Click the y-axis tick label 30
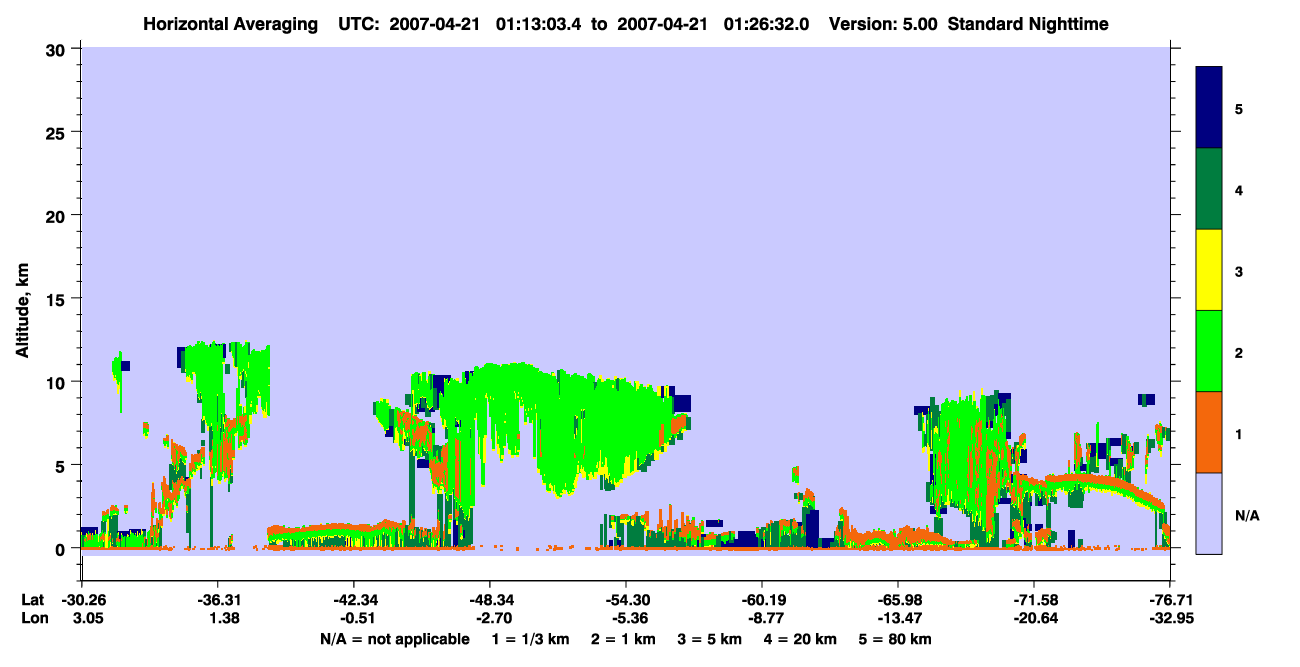Screen dimensions: 1300x667 pos(58,49)
